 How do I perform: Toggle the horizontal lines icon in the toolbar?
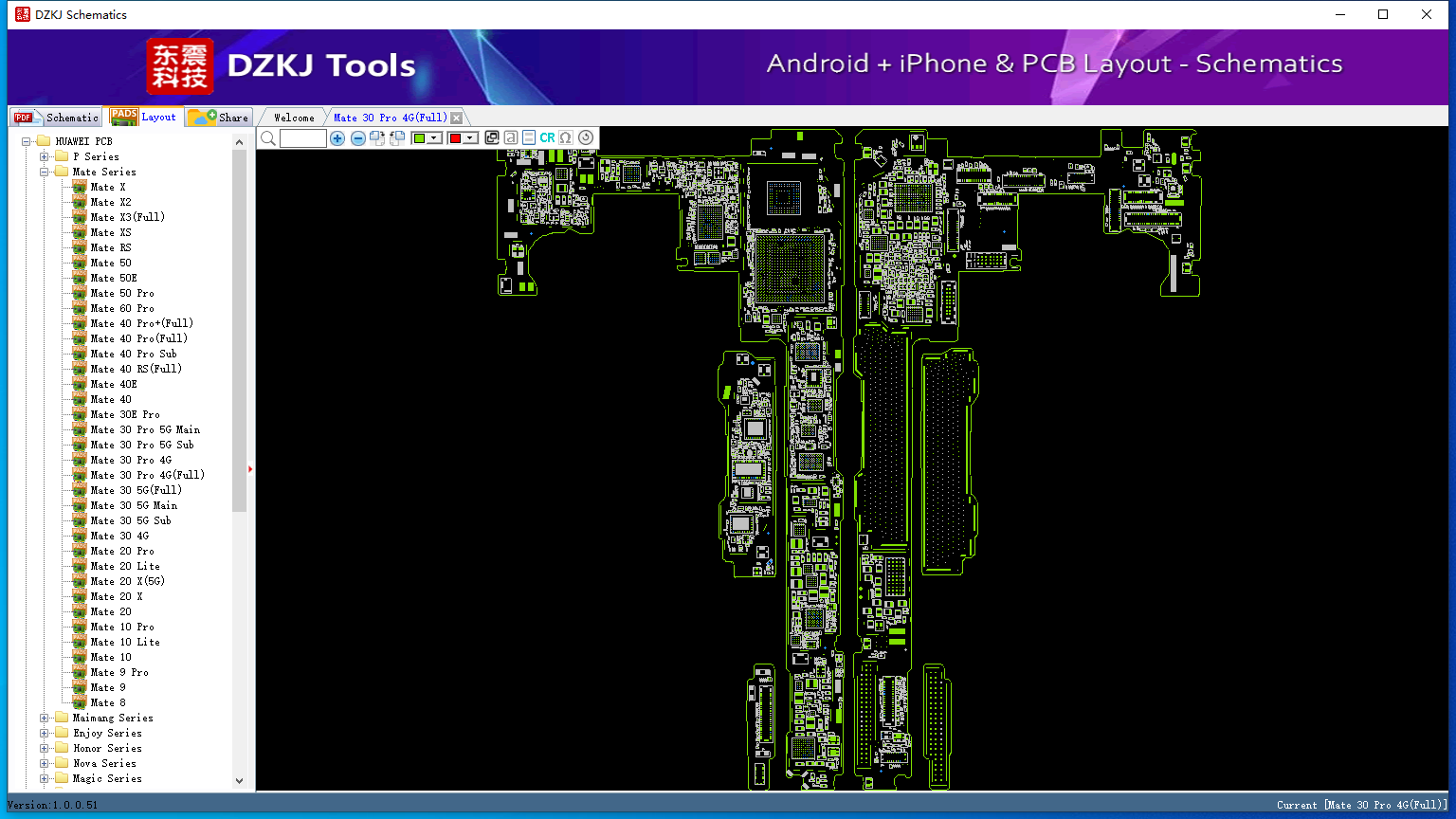pos(529,137)
